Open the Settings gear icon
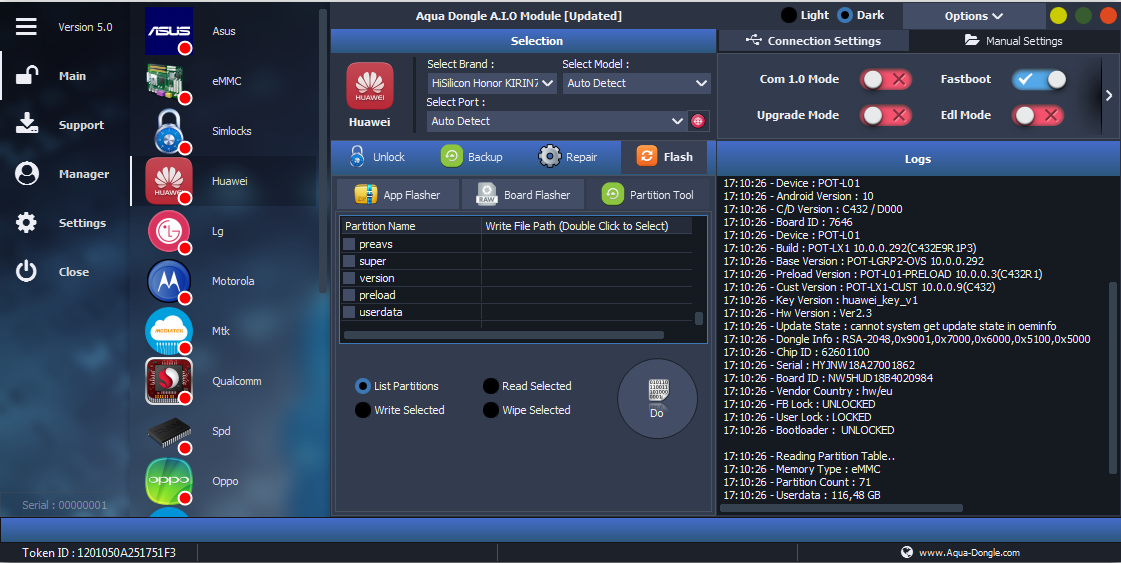Viewport: 1121px width, 563px height. pyautogui.click(x=26, y=222)
